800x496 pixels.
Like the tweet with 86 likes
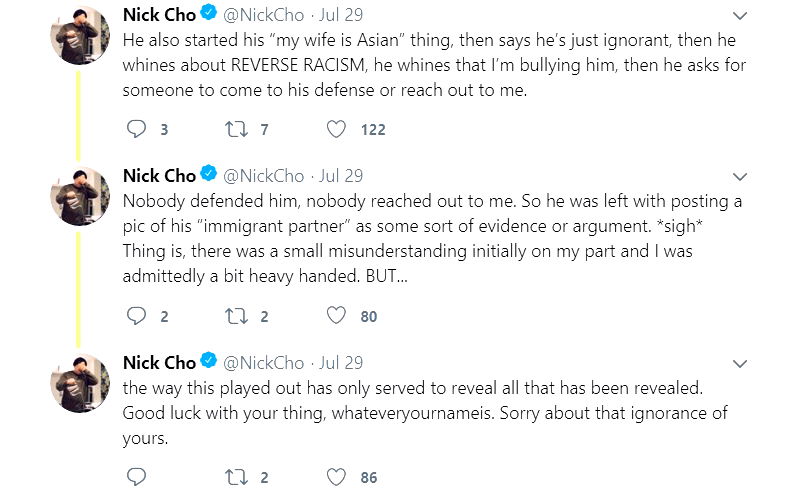pos(337,477)
